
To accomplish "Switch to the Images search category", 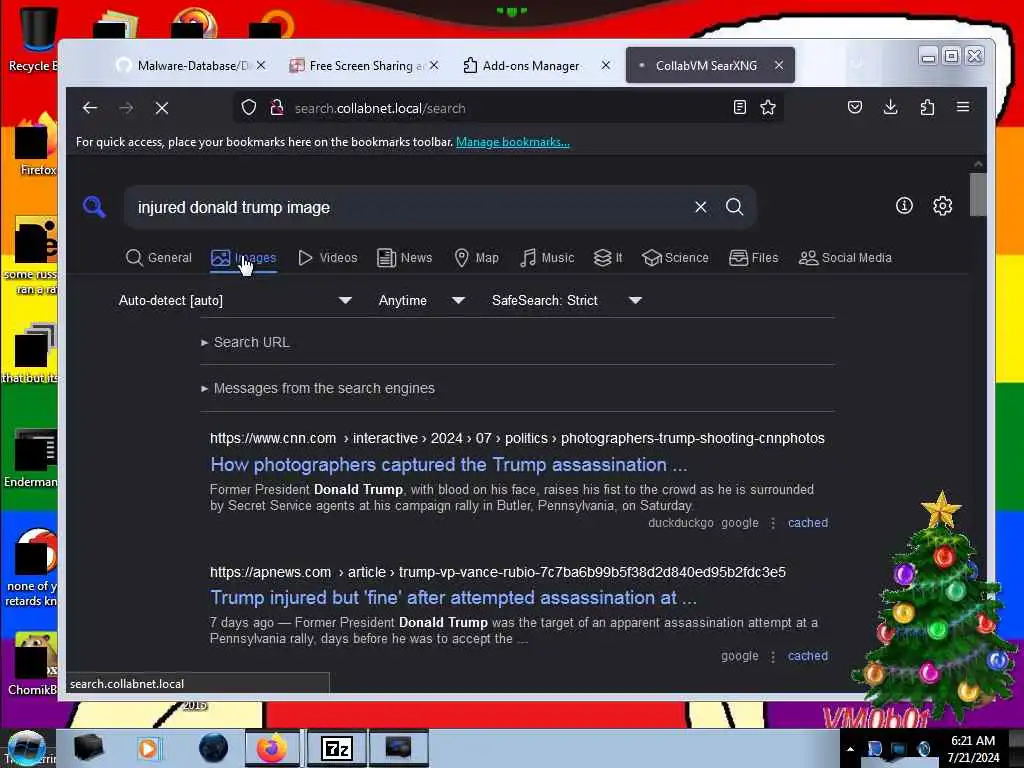I will [244, 258].
